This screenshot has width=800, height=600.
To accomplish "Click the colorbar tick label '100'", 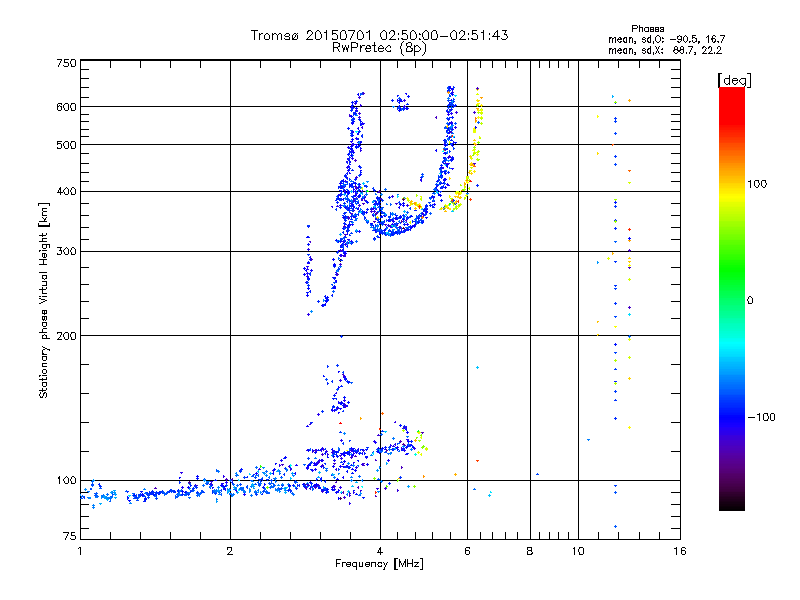I will click(x=757, y=184).
